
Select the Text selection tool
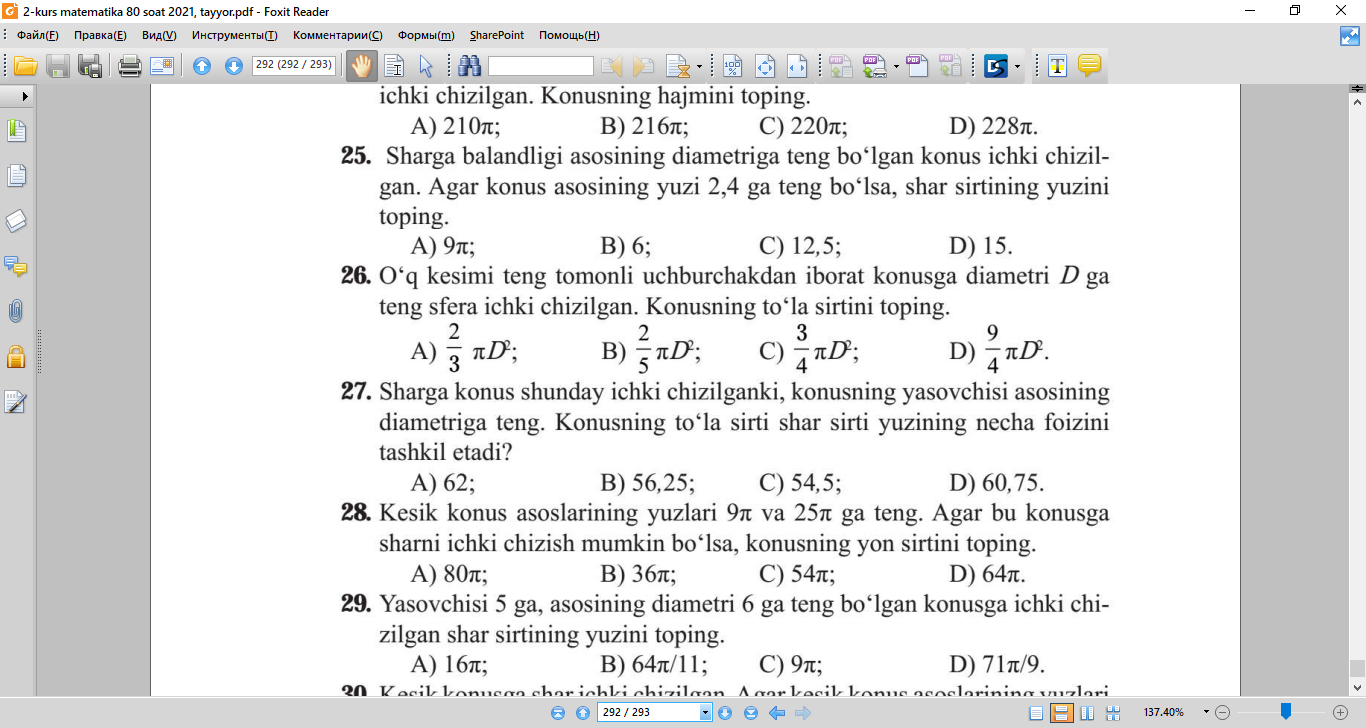(x=394, y=67)
